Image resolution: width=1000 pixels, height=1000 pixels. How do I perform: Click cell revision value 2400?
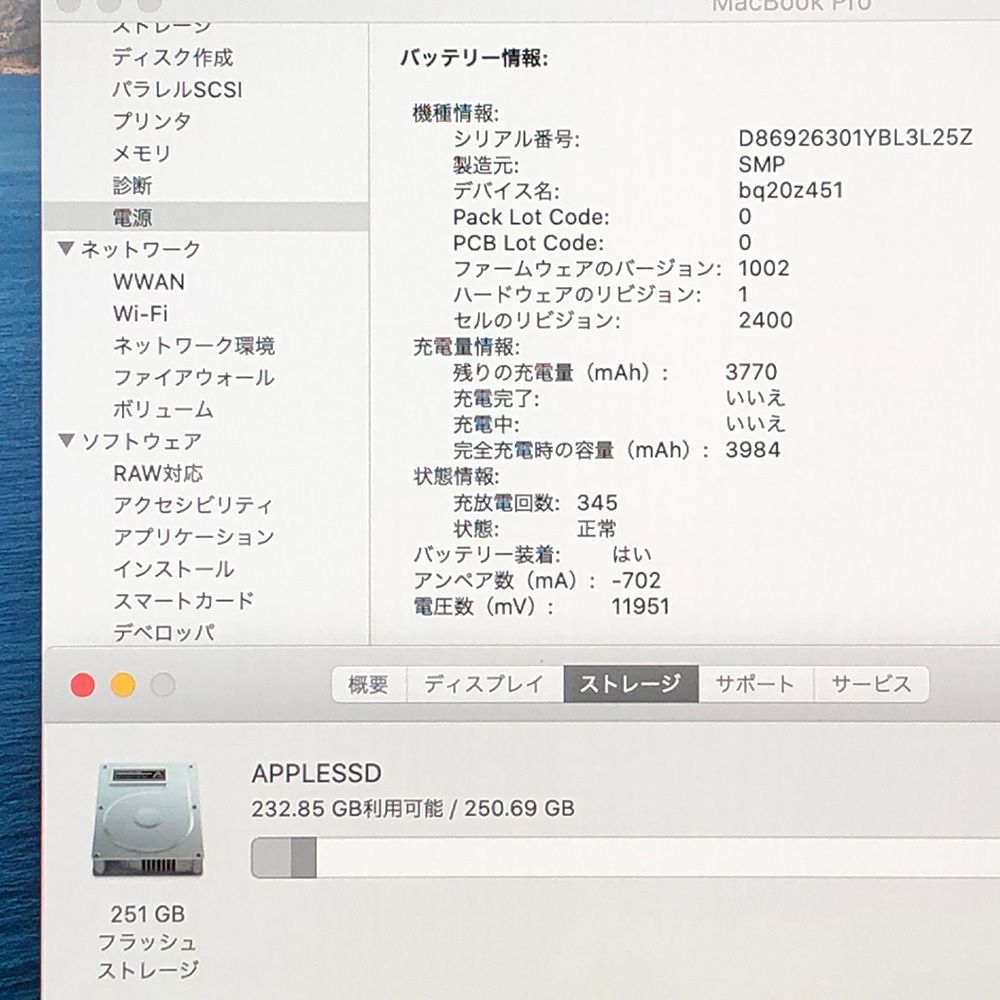tap(765, 320)
